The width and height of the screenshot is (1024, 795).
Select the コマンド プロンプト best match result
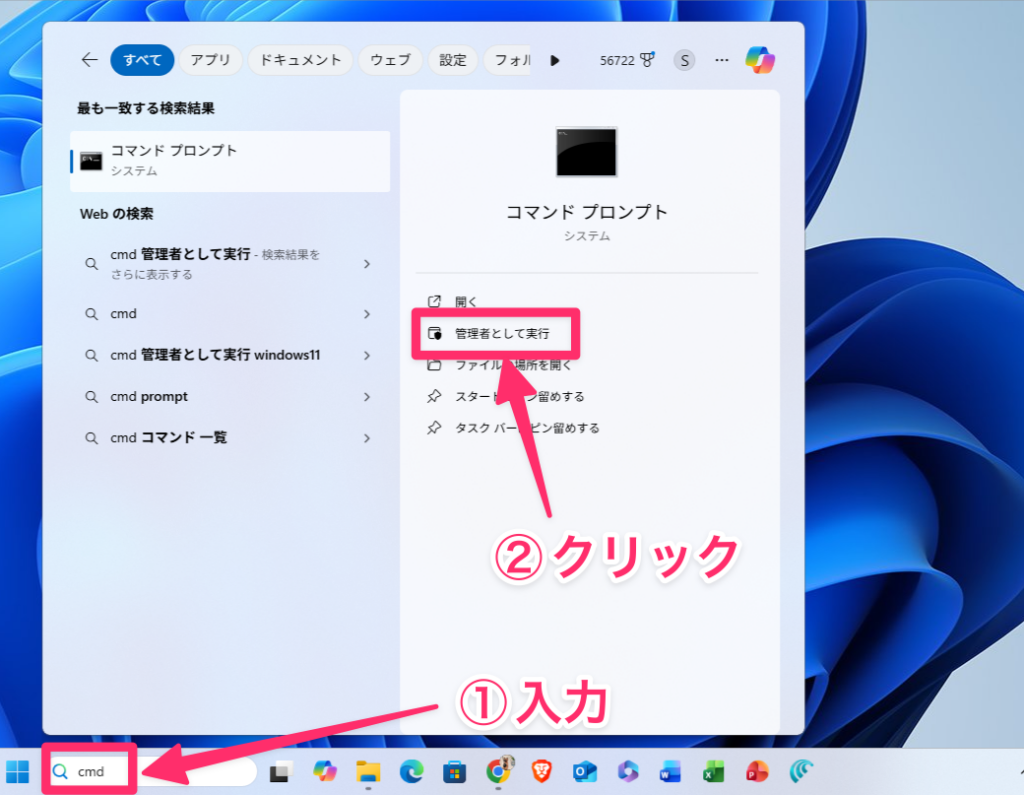(230, 160)
